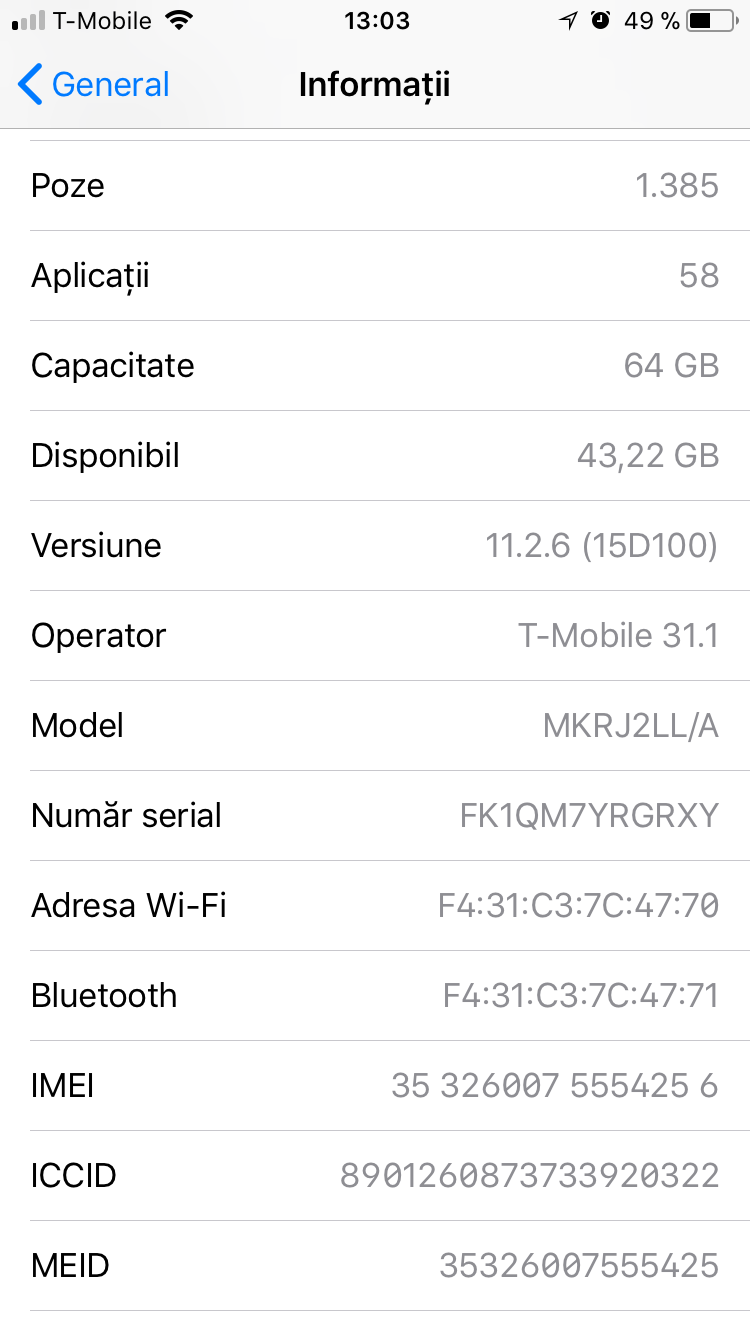Tap the blue back chevron icon
Image resolution: width=750 pixels, height=1334 pixels.
(x=30, y=85)
